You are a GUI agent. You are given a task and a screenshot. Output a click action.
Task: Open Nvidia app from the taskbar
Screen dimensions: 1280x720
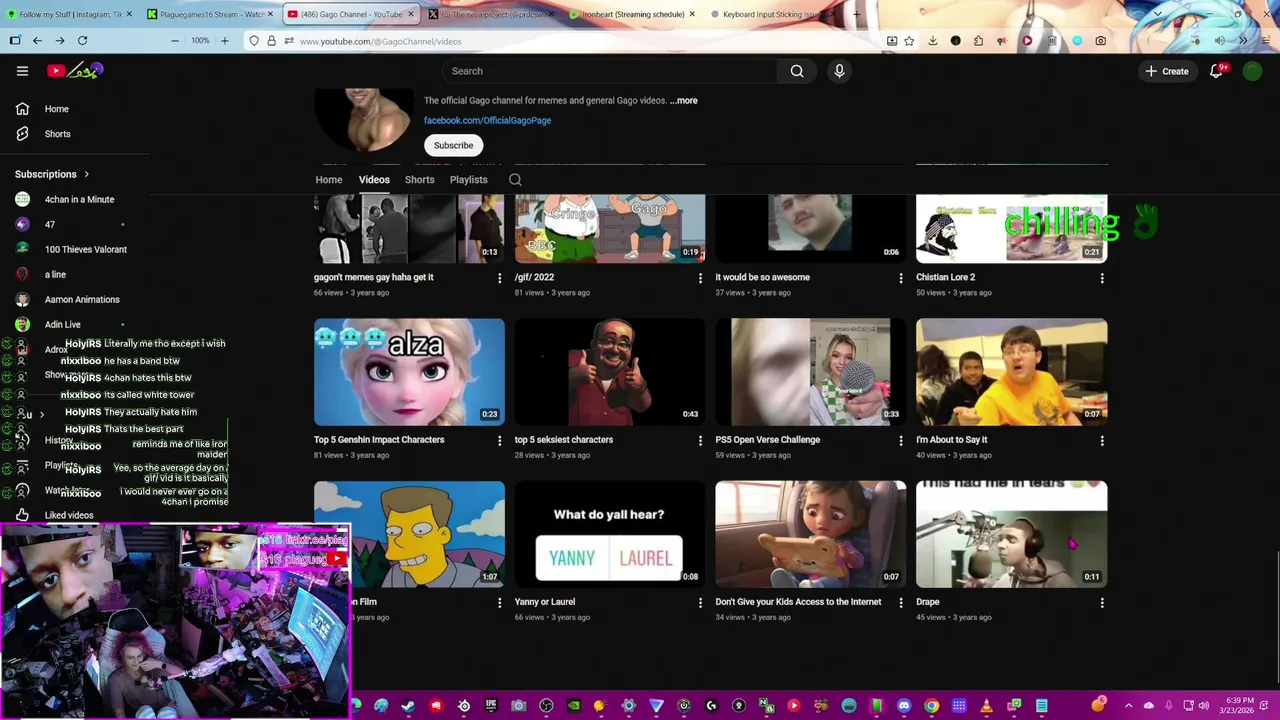[x=573, y=706]
